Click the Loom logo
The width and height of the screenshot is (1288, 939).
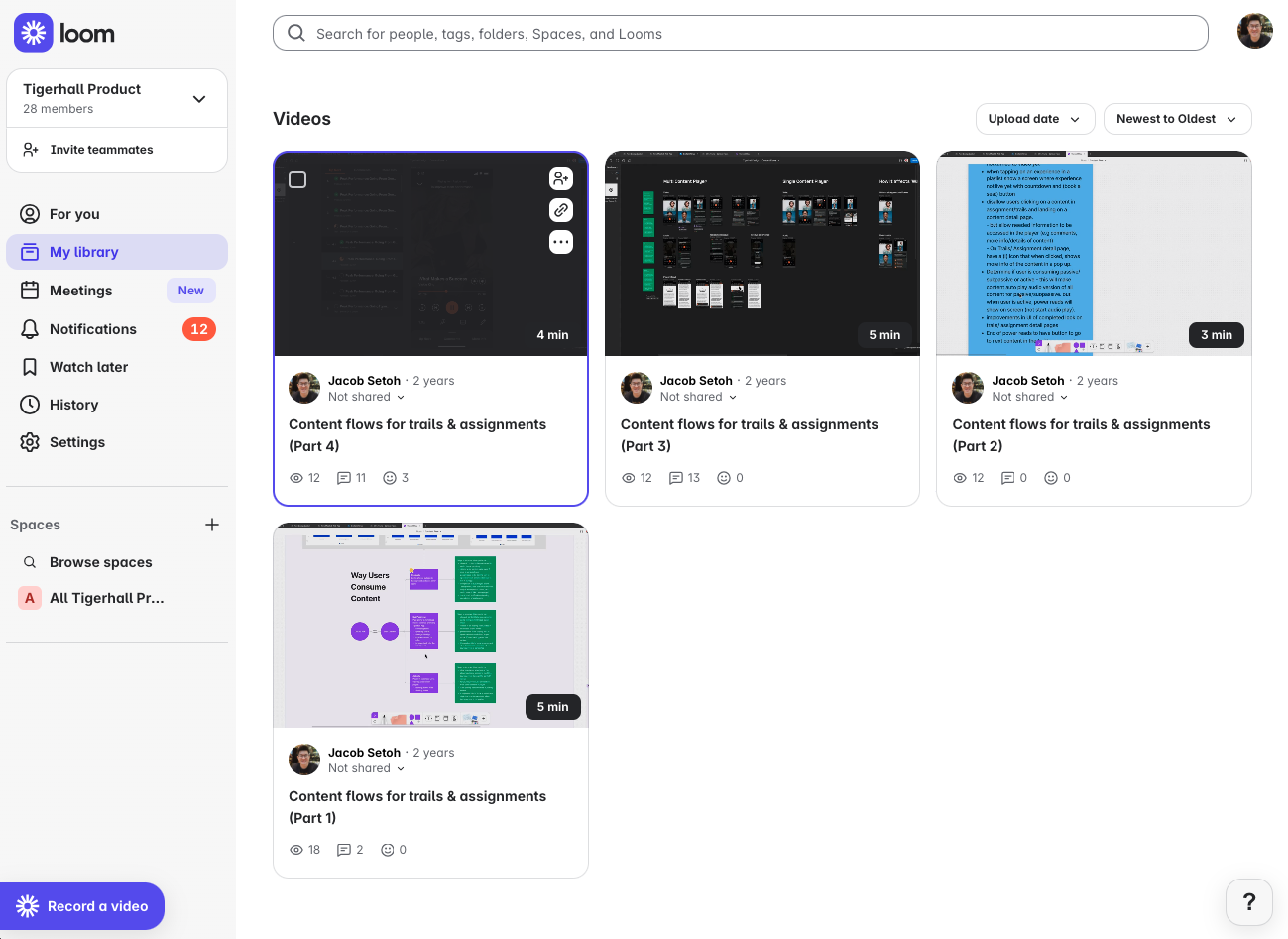click(x=65, y=33)
